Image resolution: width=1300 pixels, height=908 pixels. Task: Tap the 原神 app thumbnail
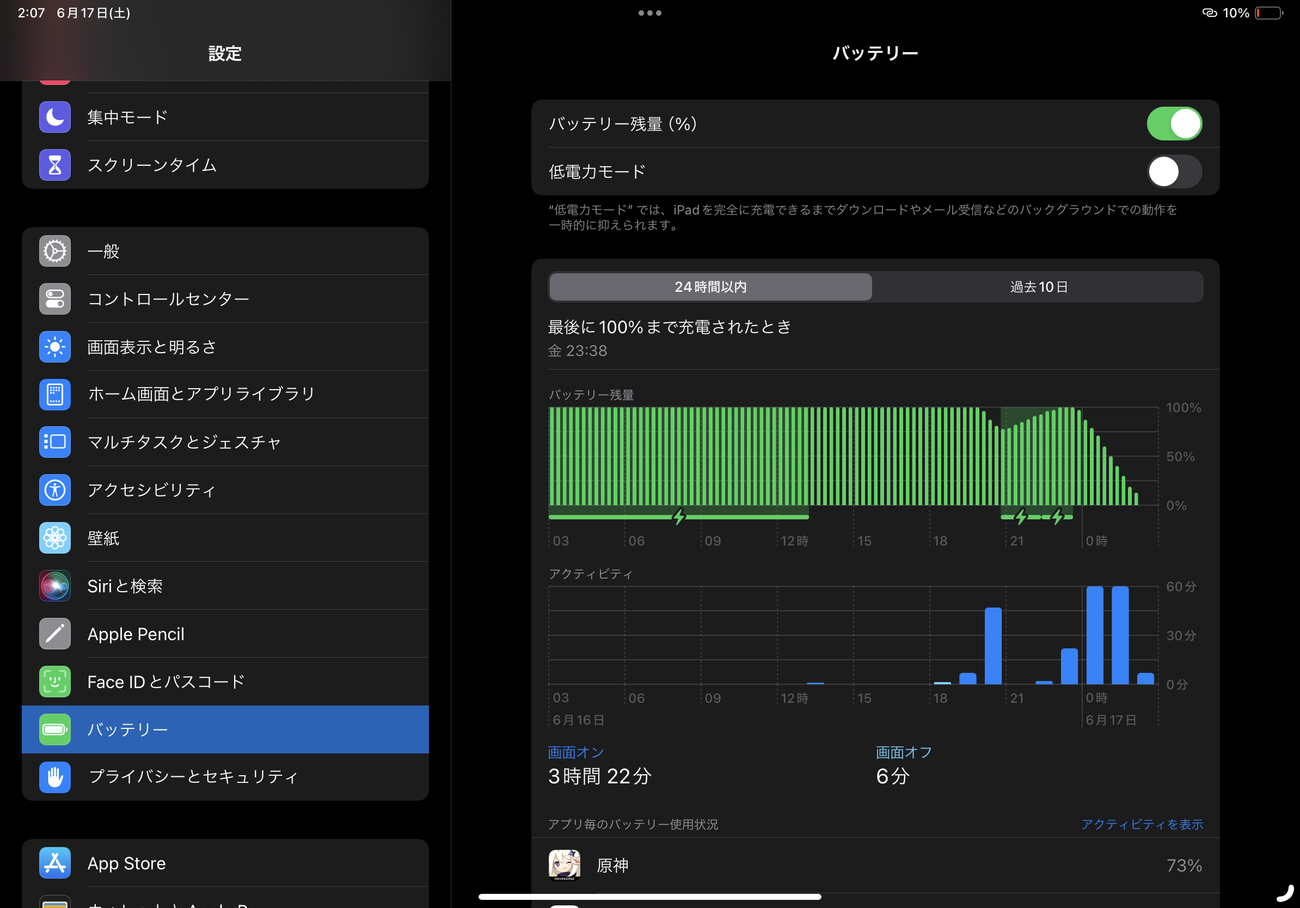tap(564, 864)
